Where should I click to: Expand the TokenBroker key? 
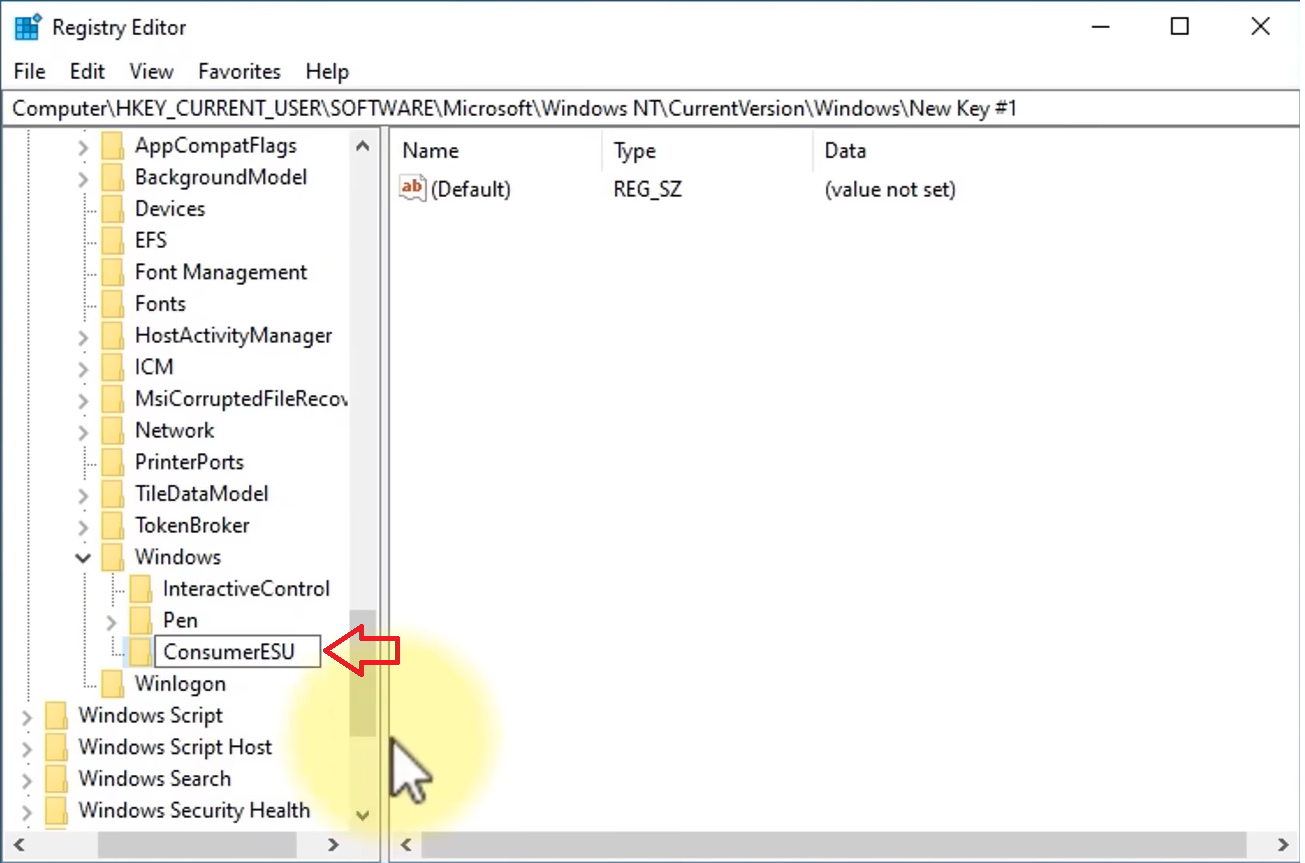(x=83, y=527)
